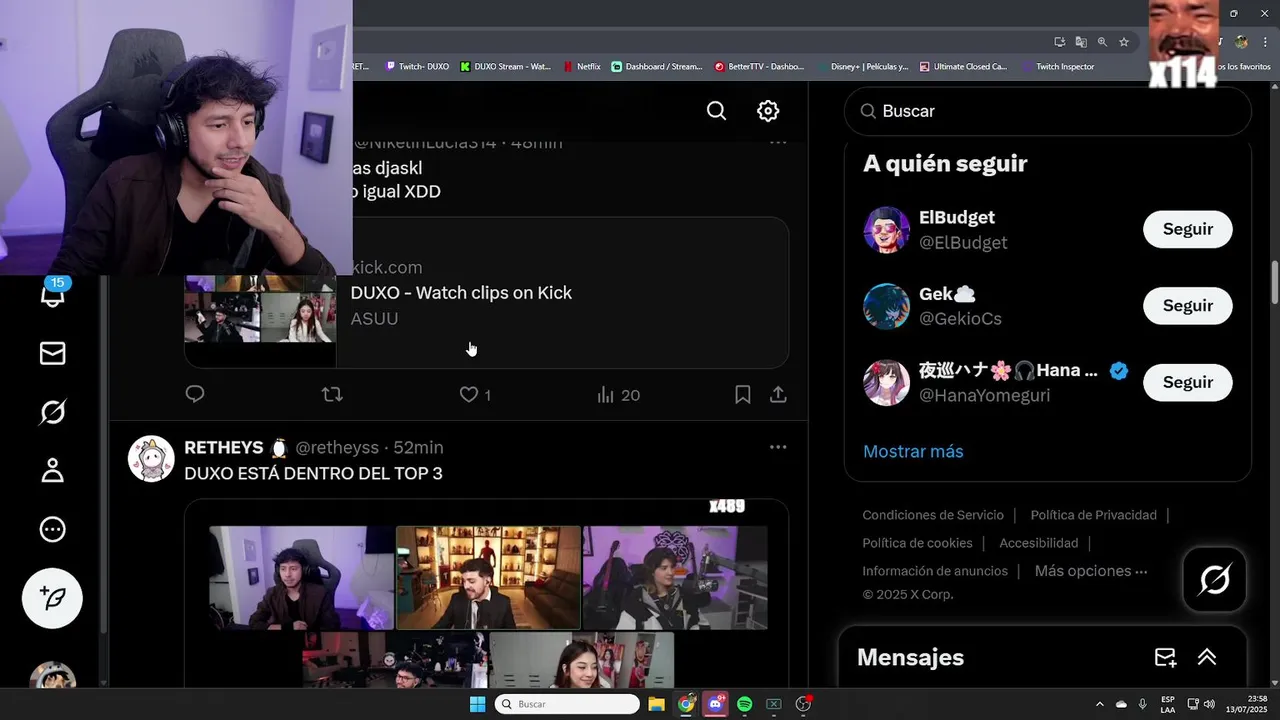Repost the Kick clips post
The image size is (1280, 720).
332,395
